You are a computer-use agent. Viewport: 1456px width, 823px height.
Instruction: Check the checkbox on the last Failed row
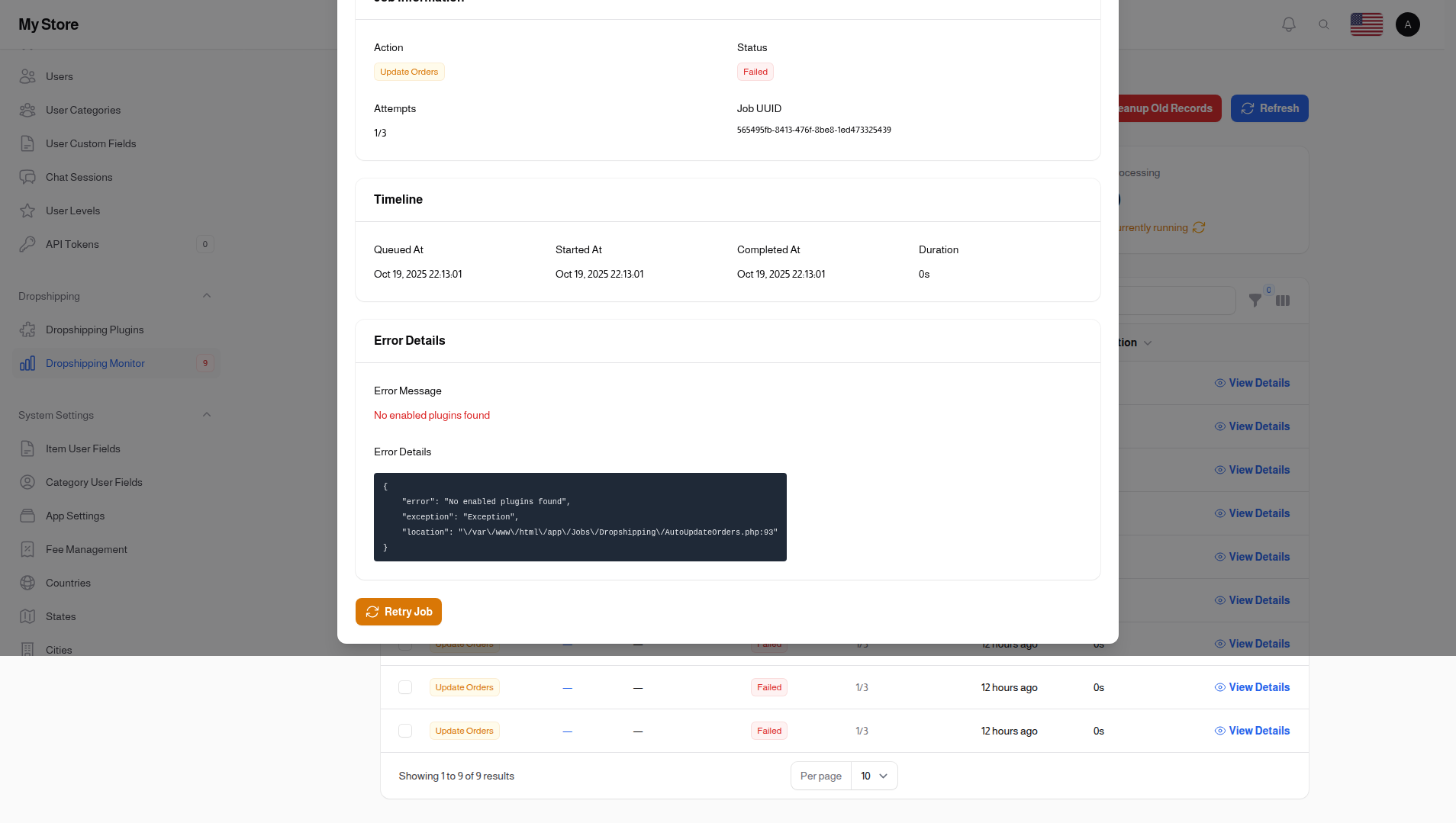(405, 730)
